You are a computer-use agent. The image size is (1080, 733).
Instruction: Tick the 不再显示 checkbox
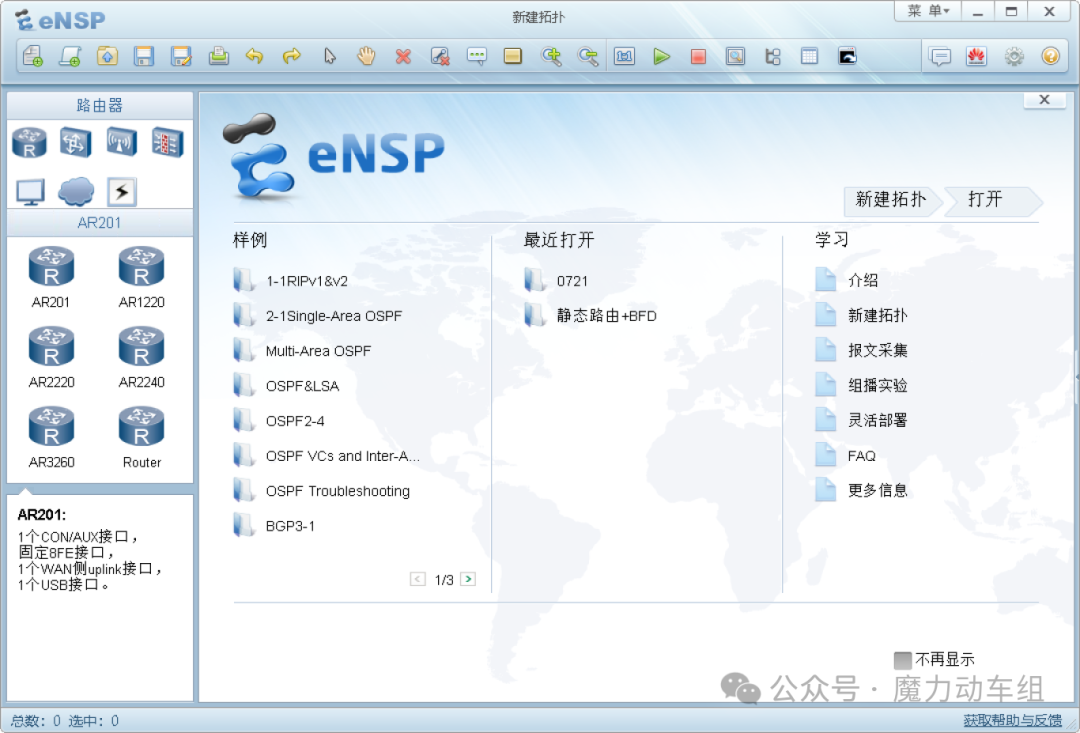coord(902,661)
